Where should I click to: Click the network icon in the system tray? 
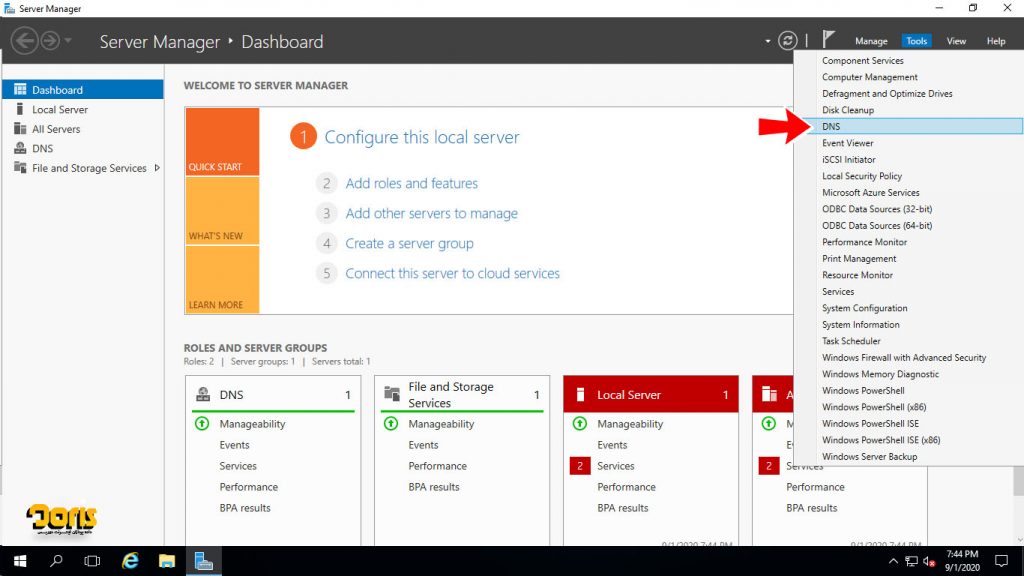(x=911, y=562)
